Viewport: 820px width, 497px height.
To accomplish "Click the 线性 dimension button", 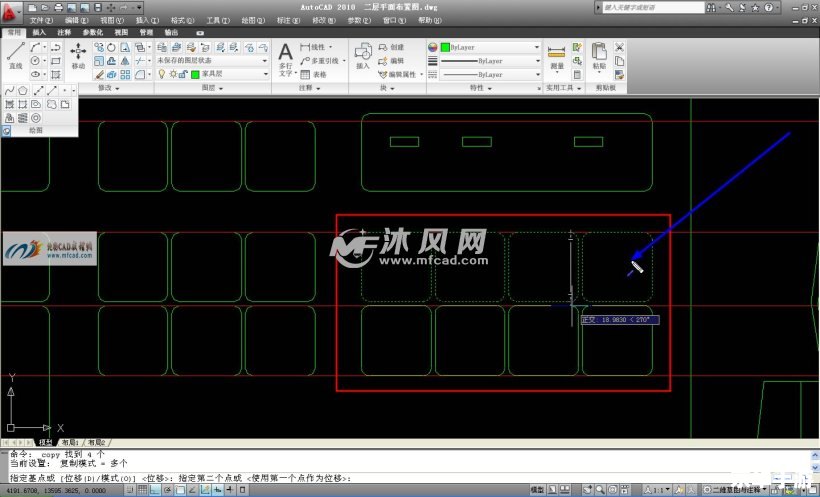I will [x=314, y=47].
